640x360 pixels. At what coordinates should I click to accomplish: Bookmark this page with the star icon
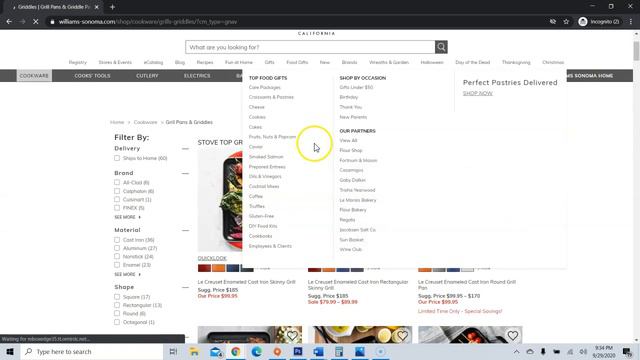(x=566, y=22)
